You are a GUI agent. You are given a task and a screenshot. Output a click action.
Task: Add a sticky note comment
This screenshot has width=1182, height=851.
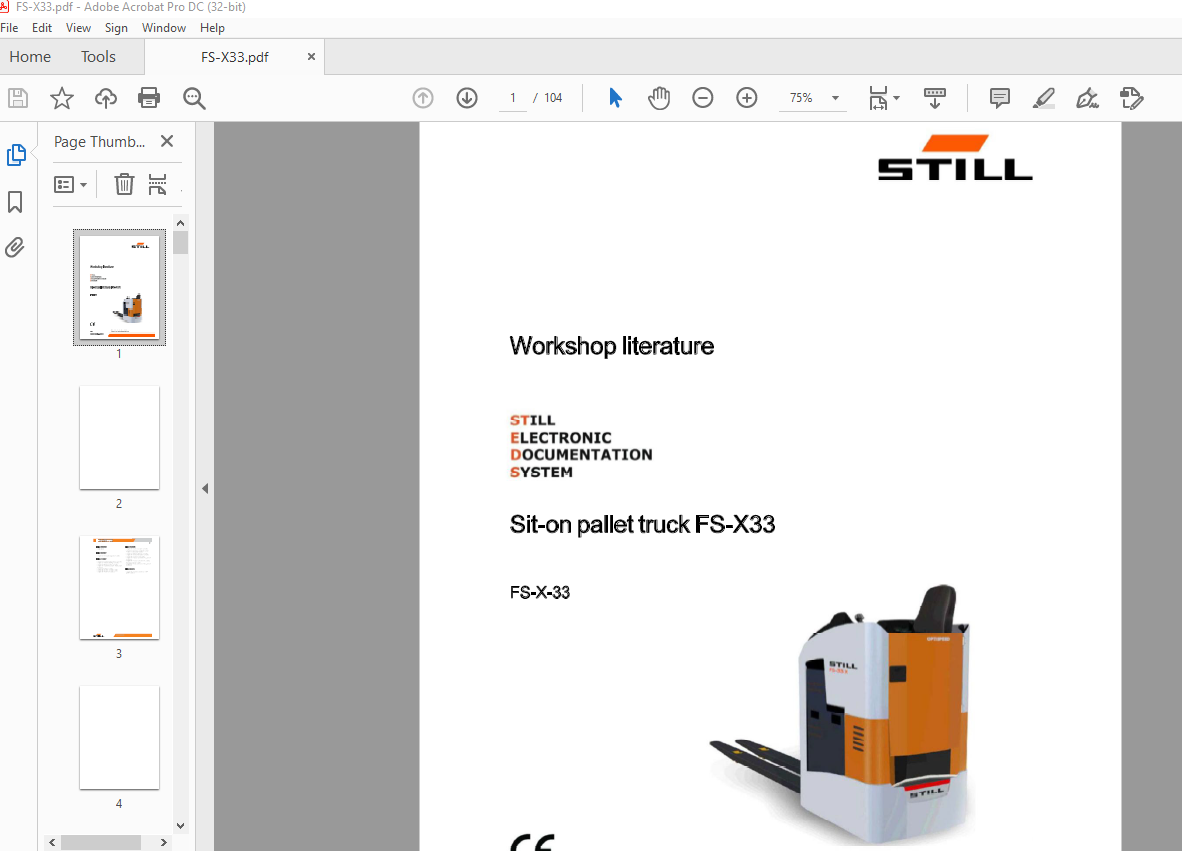(x=1000, y=98)
